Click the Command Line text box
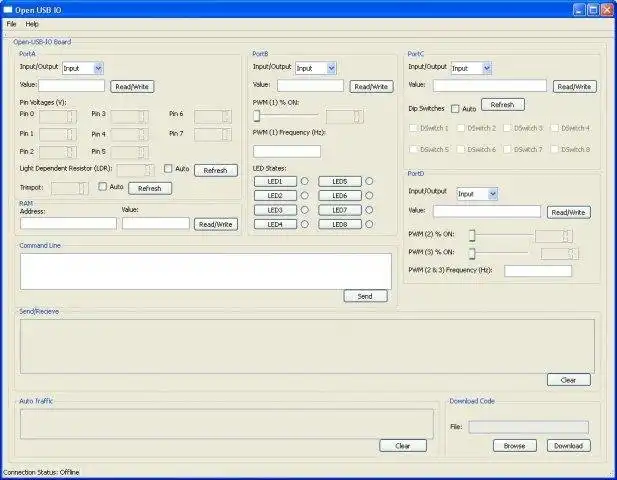The height and width of the screenshot is (480, 617). (206, 271)
